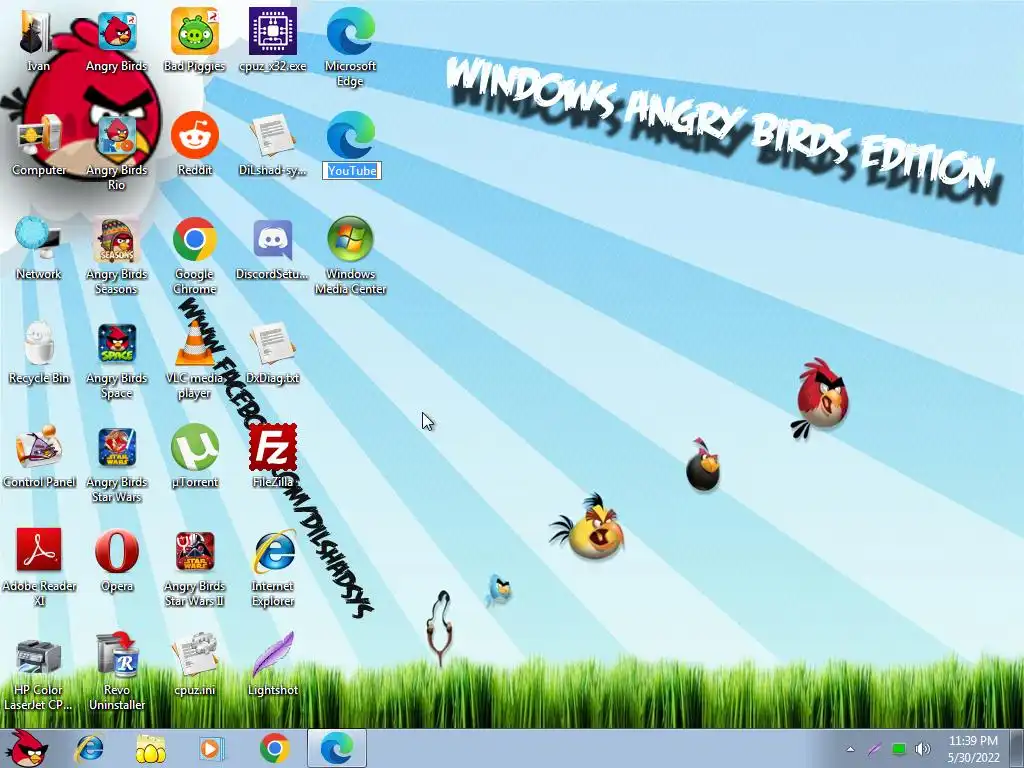The width and height of the screenshot is (1024, 768).
Task: Select the Edge-style YouTube shortcut icon
Action: pos(351,135)
